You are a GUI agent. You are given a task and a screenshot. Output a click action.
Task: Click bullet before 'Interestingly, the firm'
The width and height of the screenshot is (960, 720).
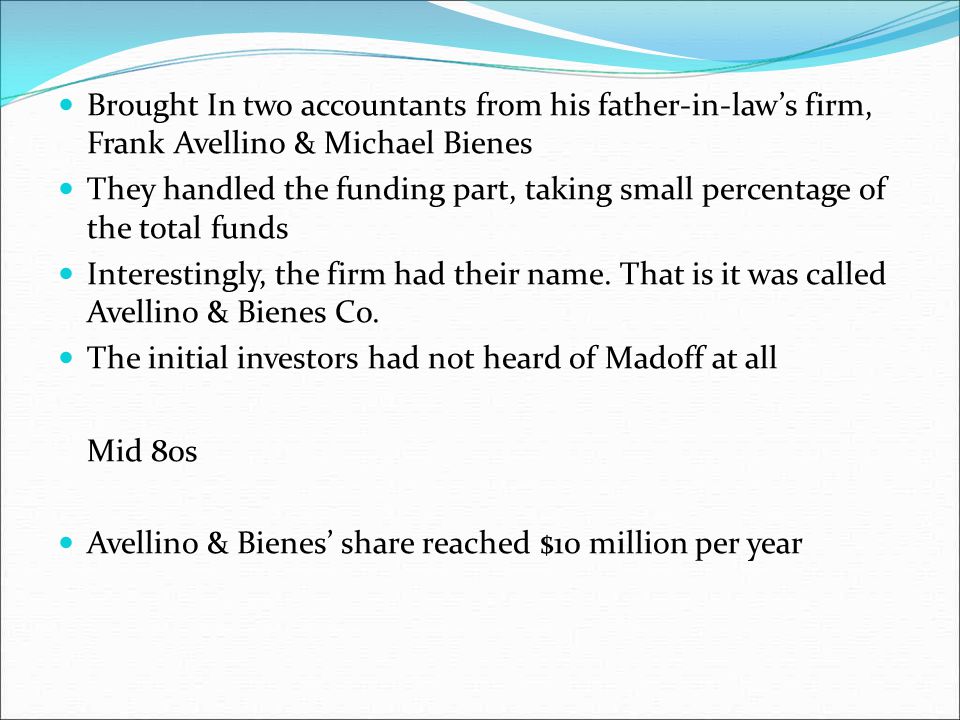click(x=67, y=272)
